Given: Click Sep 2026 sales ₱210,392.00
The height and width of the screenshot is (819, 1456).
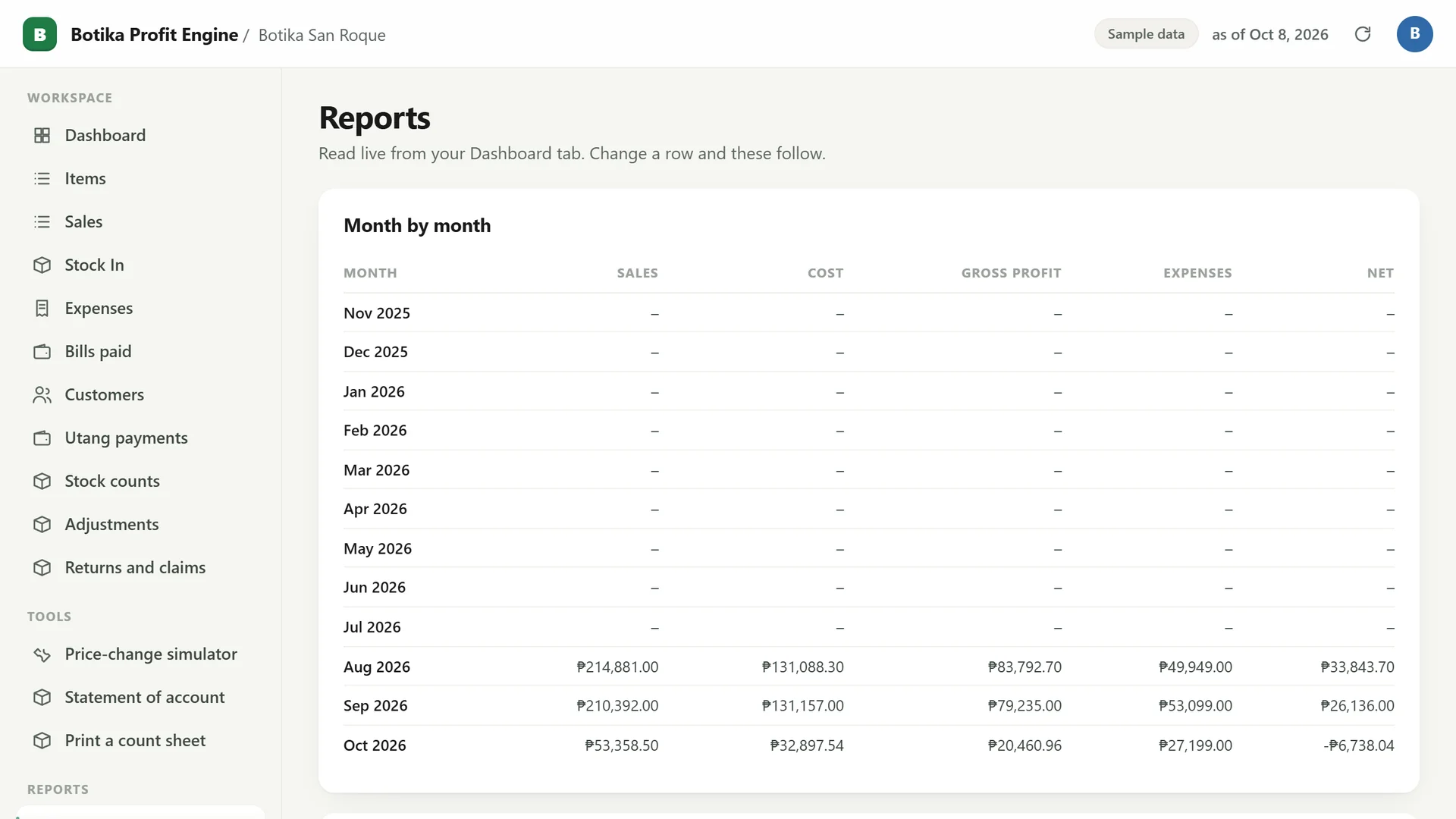Looking at the screenshot, I should tap(617, 706).
